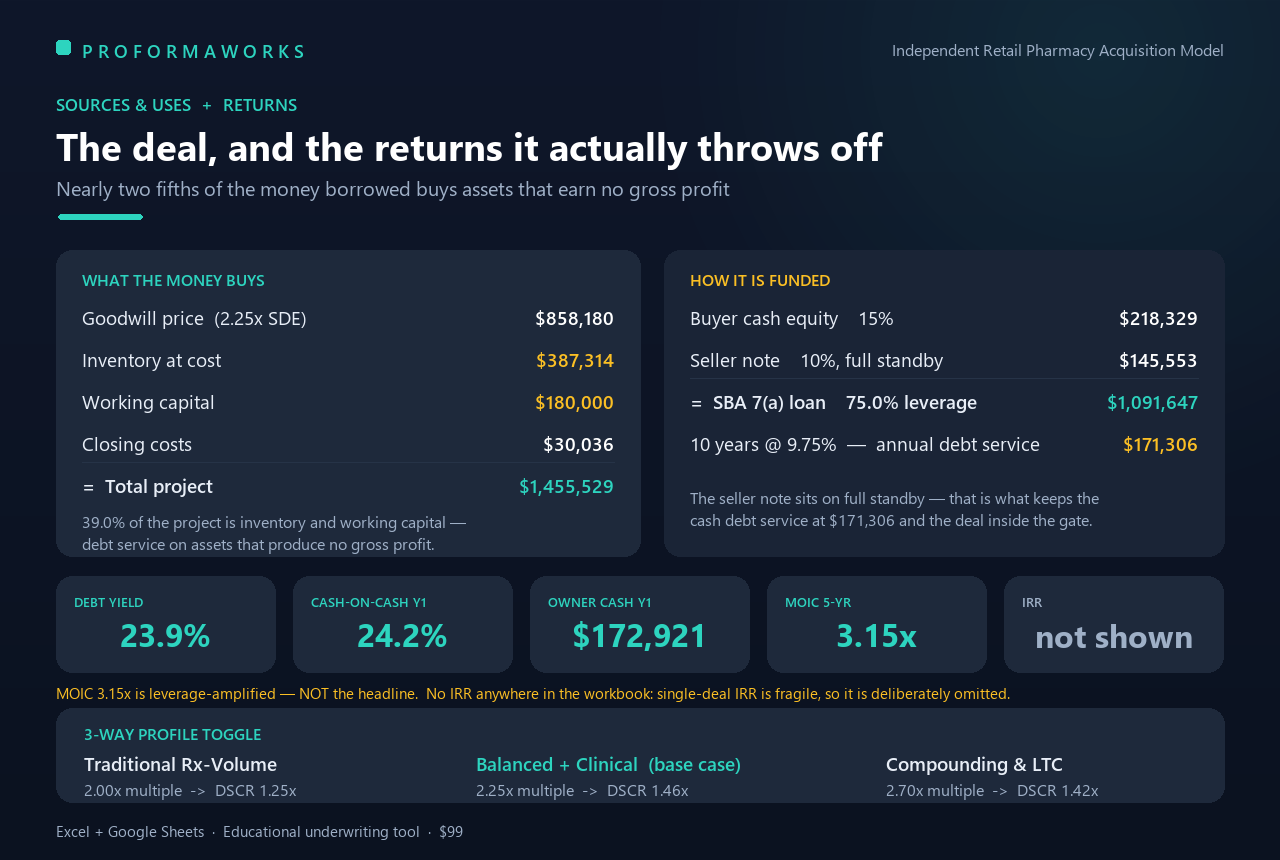Click the Goodwill price $858,180 value
Image resolution: width=1280 pixels, height=860 pixels.
pos(574,319)
